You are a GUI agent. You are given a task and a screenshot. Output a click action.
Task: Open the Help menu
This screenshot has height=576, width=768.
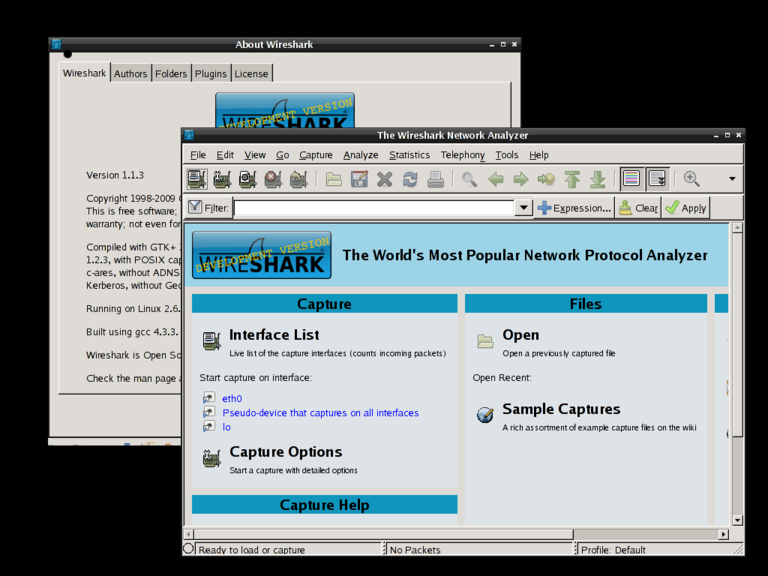tap(539, 155)
